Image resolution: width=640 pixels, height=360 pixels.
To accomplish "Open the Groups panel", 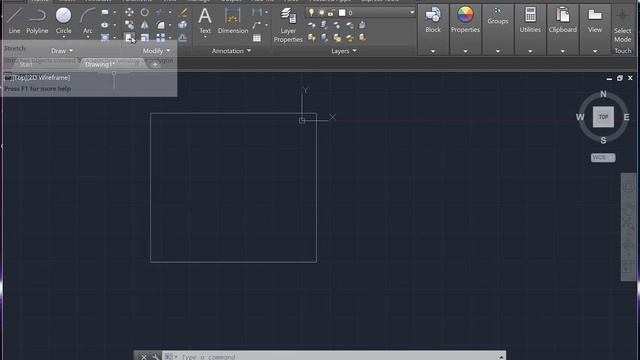I will pos(498,29).
